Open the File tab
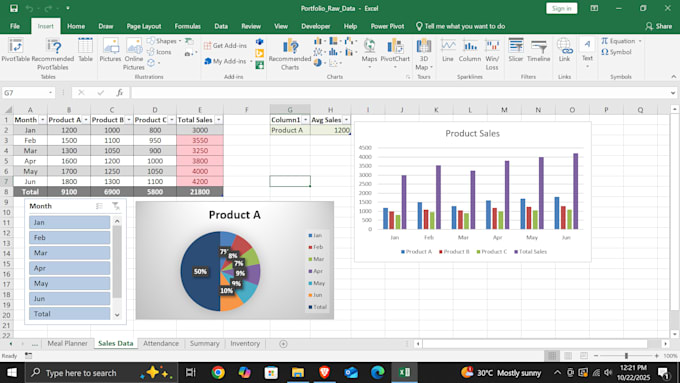This screenshot has height=383, width=680. [15, 26]
